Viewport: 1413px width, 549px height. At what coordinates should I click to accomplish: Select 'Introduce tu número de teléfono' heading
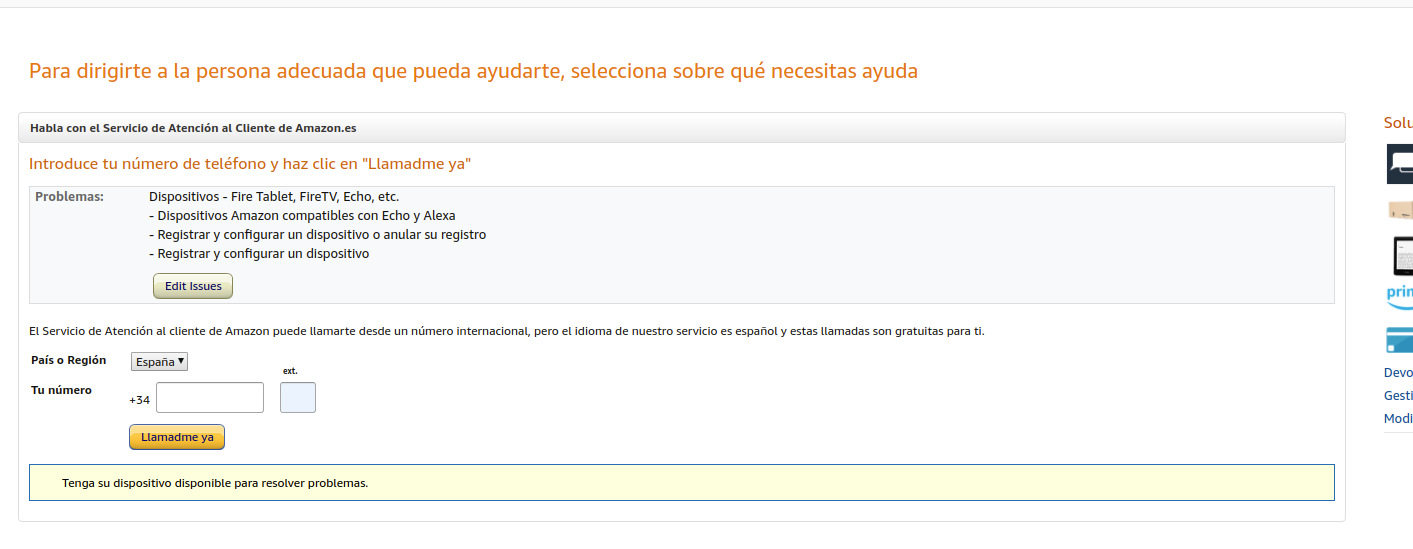[250, 164]
